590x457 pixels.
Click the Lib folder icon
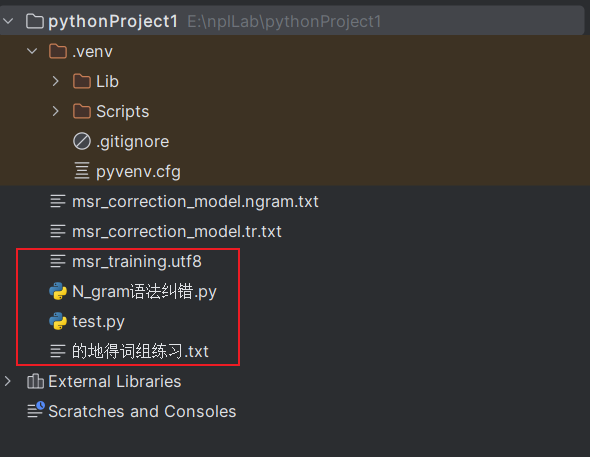[82, 81]
